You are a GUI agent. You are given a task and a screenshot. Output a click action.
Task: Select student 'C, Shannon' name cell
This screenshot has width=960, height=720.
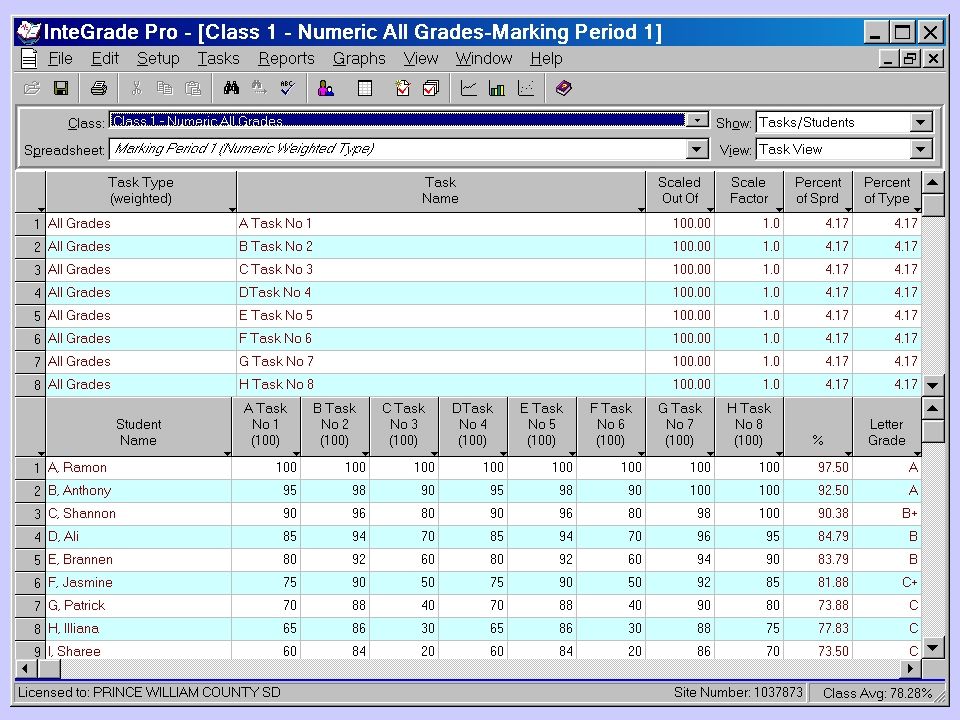point(138,513)
